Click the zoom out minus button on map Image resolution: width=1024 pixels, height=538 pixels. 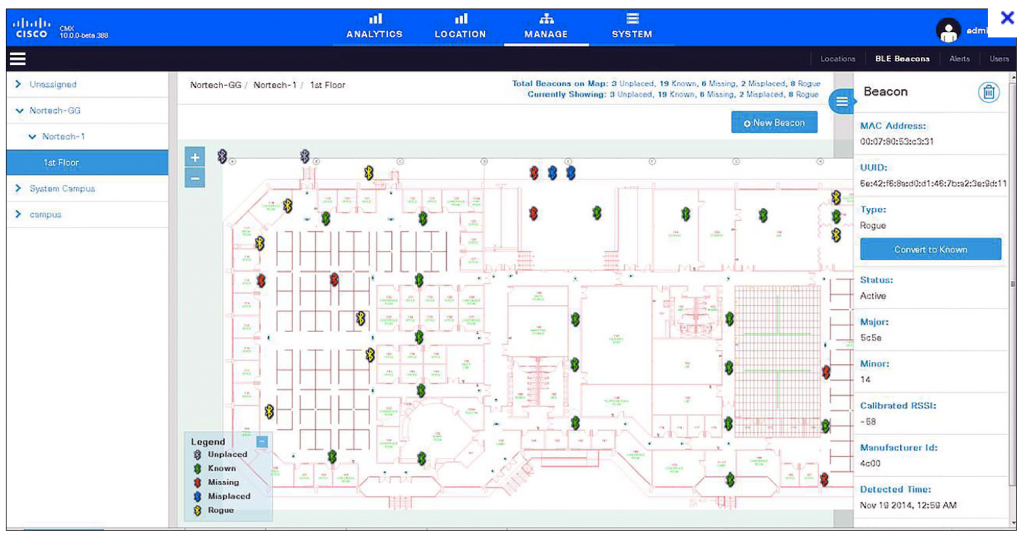click(x=195, y=178)
